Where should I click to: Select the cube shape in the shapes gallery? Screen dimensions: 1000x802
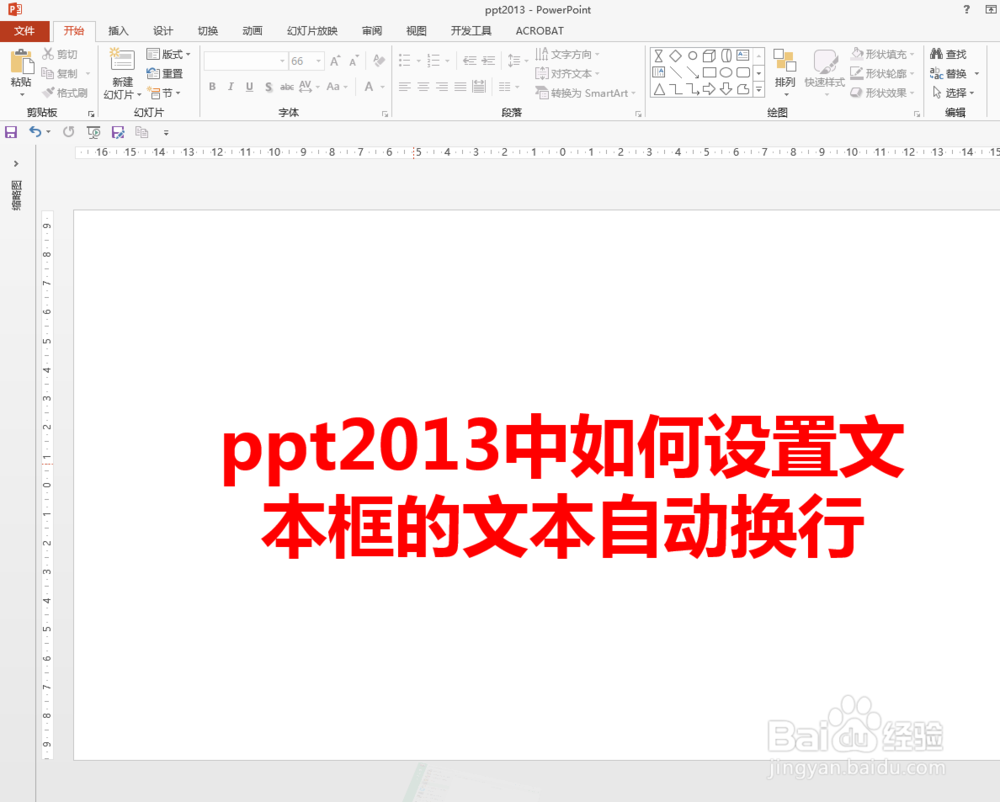(709, 55)
